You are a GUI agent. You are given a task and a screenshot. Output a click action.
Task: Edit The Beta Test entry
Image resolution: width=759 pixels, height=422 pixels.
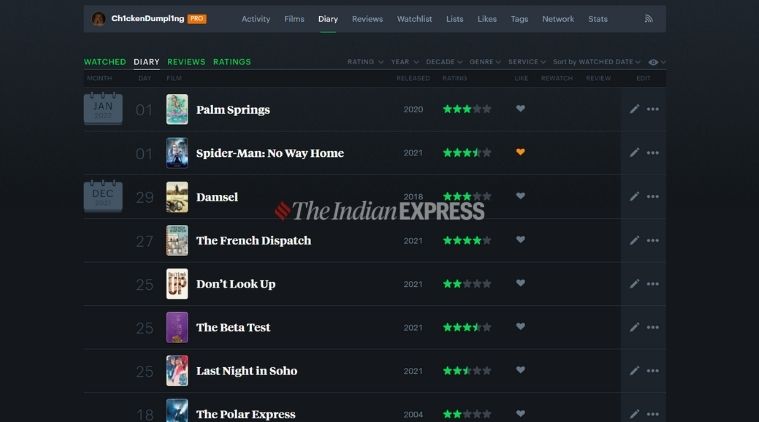pyautogui.click(x=634, y=328)
